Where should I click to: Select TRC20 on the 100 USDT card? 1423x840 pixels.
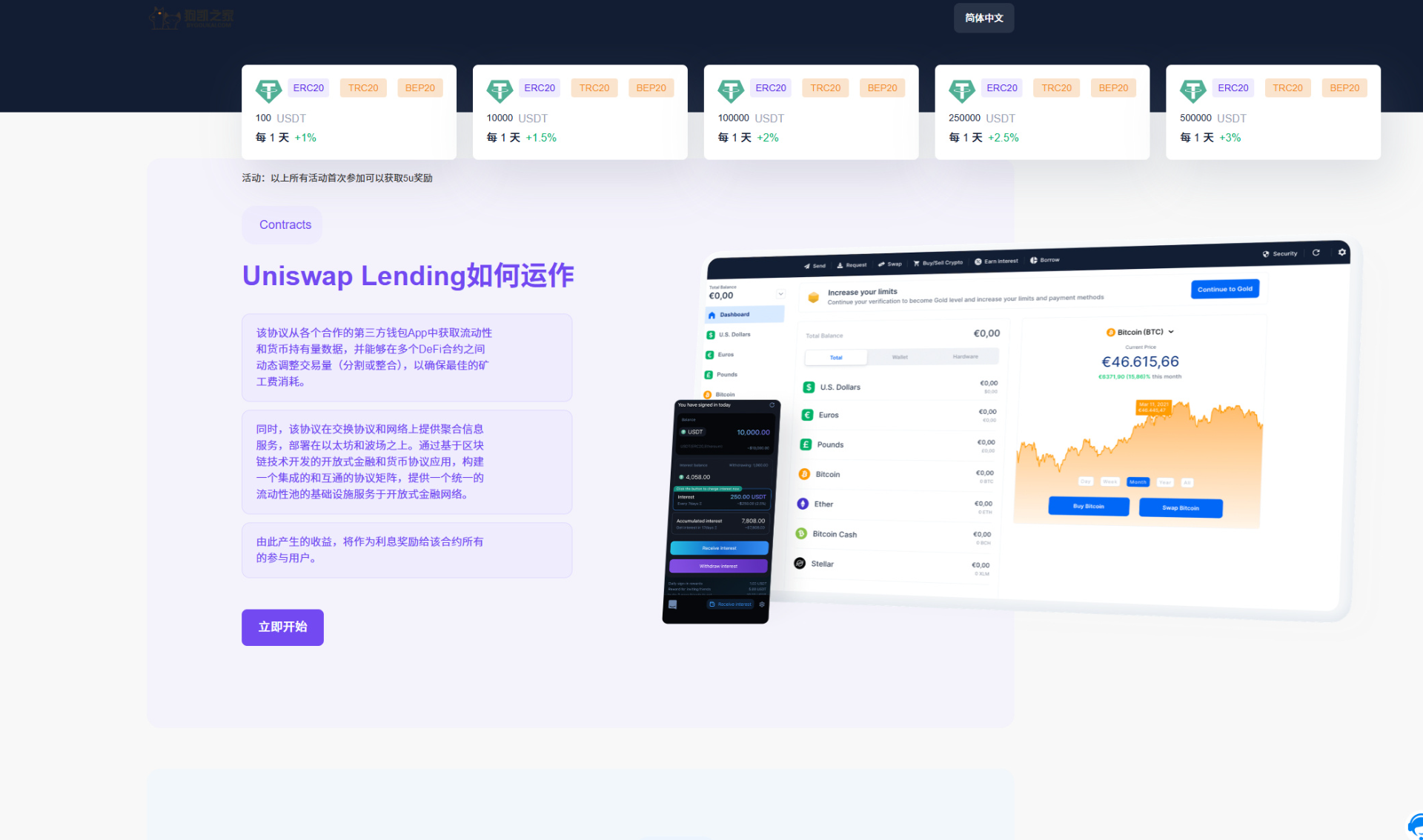point(363,87)
